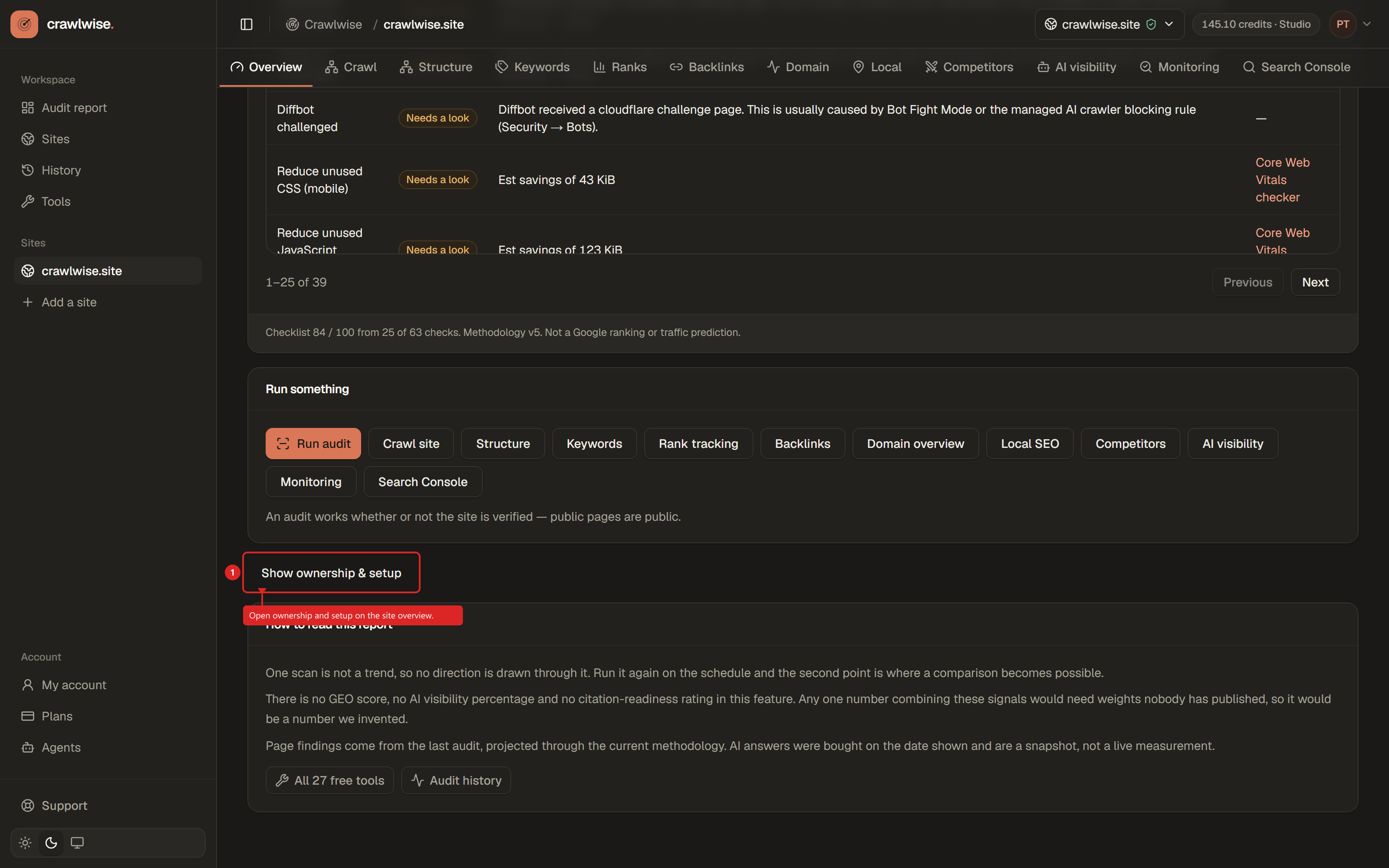Open the Competitors tab

969,67
